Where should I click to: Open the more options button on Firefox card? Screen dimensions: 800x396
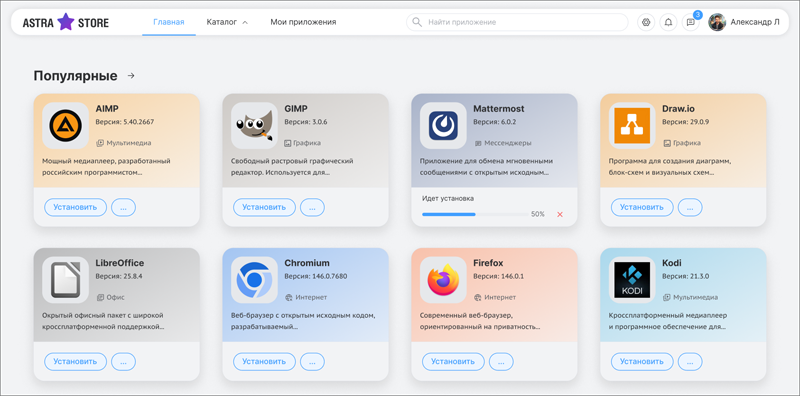(x=501, y=361)
